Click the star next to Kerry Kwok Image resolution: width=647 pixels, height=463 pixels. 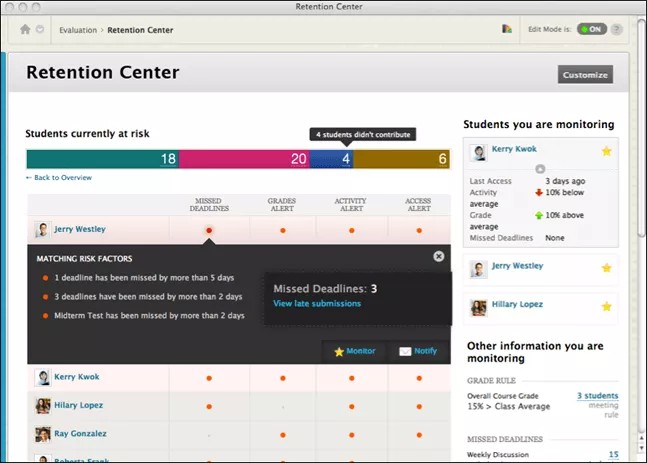click(x=606, y=150)
